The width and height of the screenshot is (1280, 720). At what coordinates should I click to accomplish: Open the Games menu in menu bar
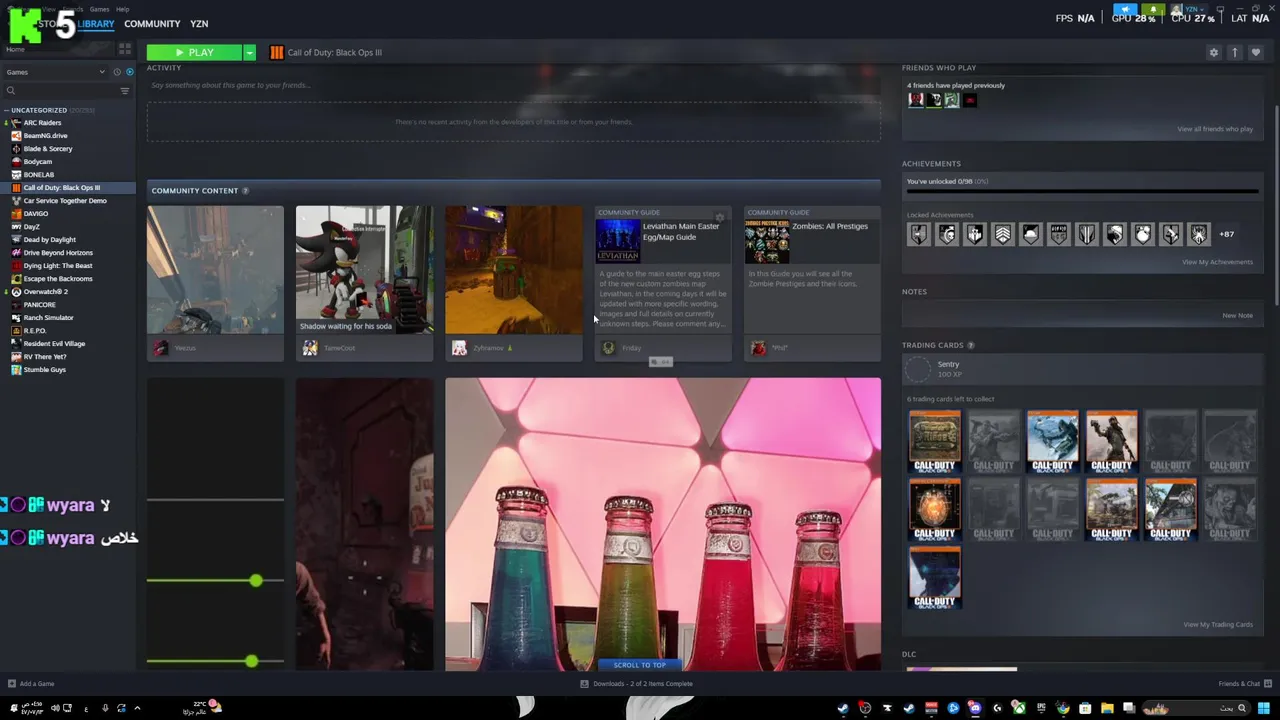tap(99, 9)
